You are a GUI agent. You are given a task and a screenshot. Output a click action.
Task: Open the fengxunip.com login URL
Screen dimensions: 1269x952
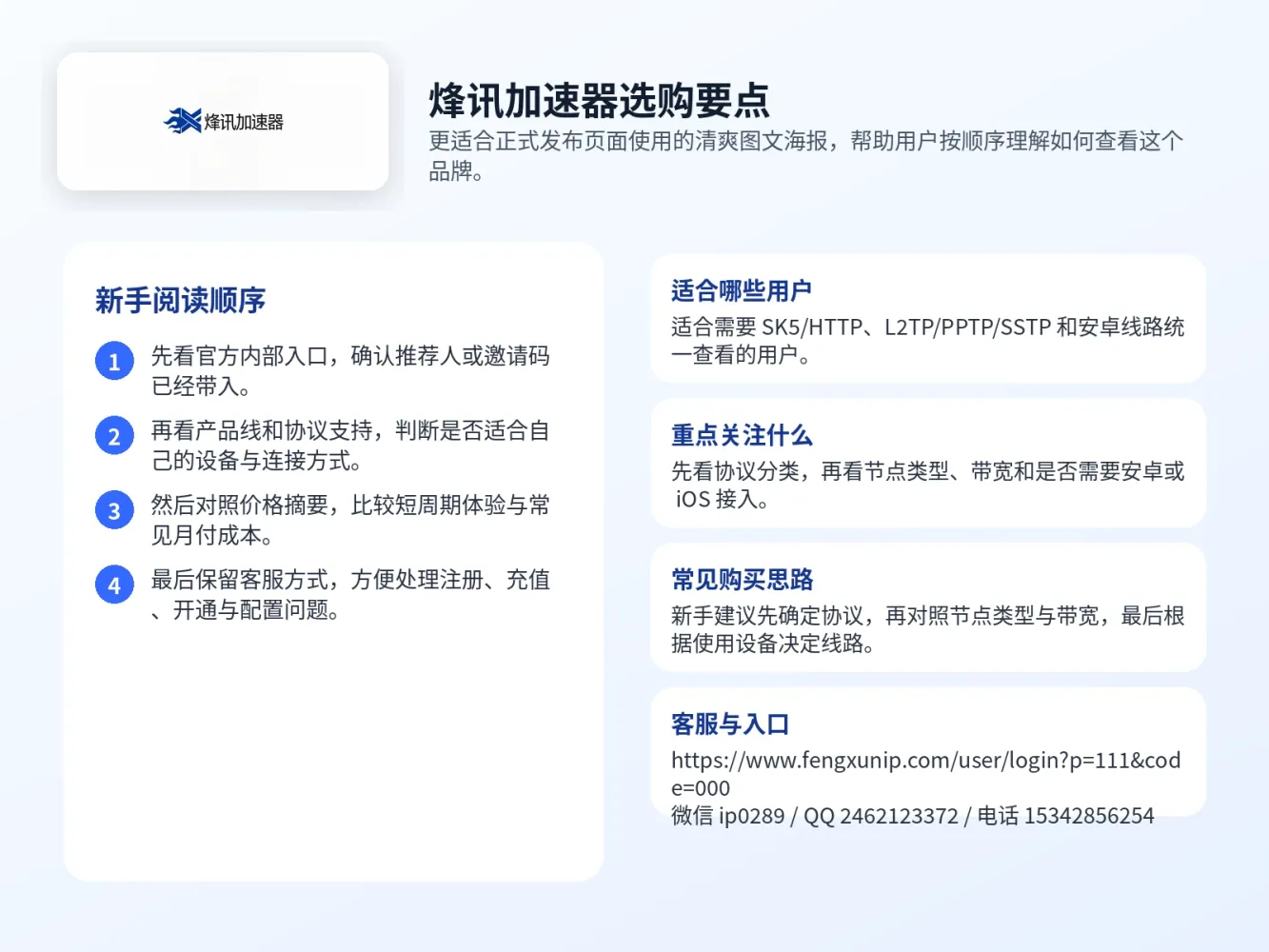925,774
